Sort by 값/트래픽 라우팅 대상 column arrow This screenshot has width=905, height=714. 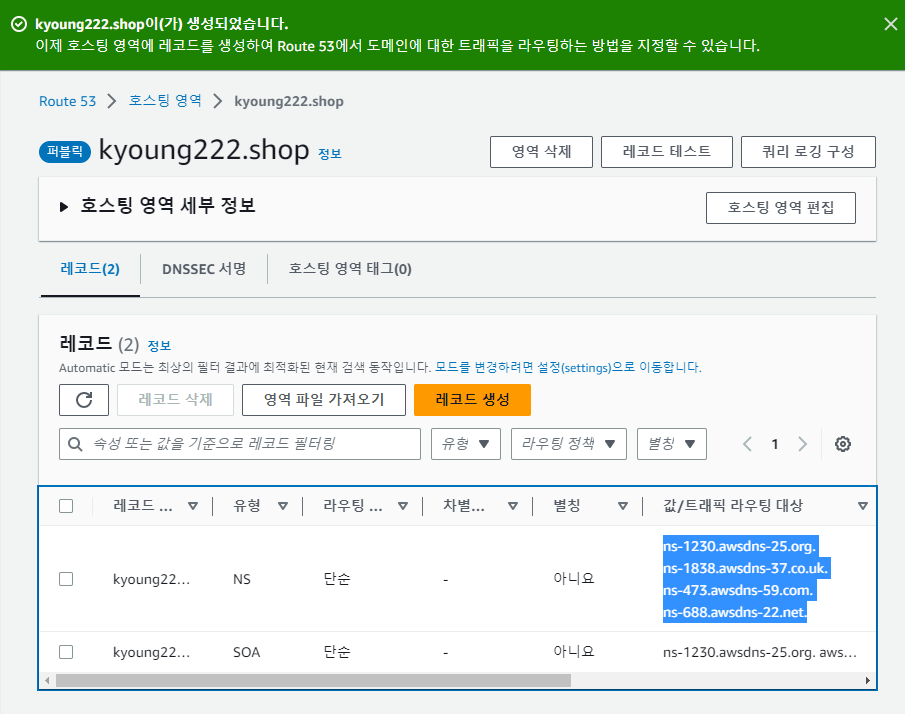(863, 506)
